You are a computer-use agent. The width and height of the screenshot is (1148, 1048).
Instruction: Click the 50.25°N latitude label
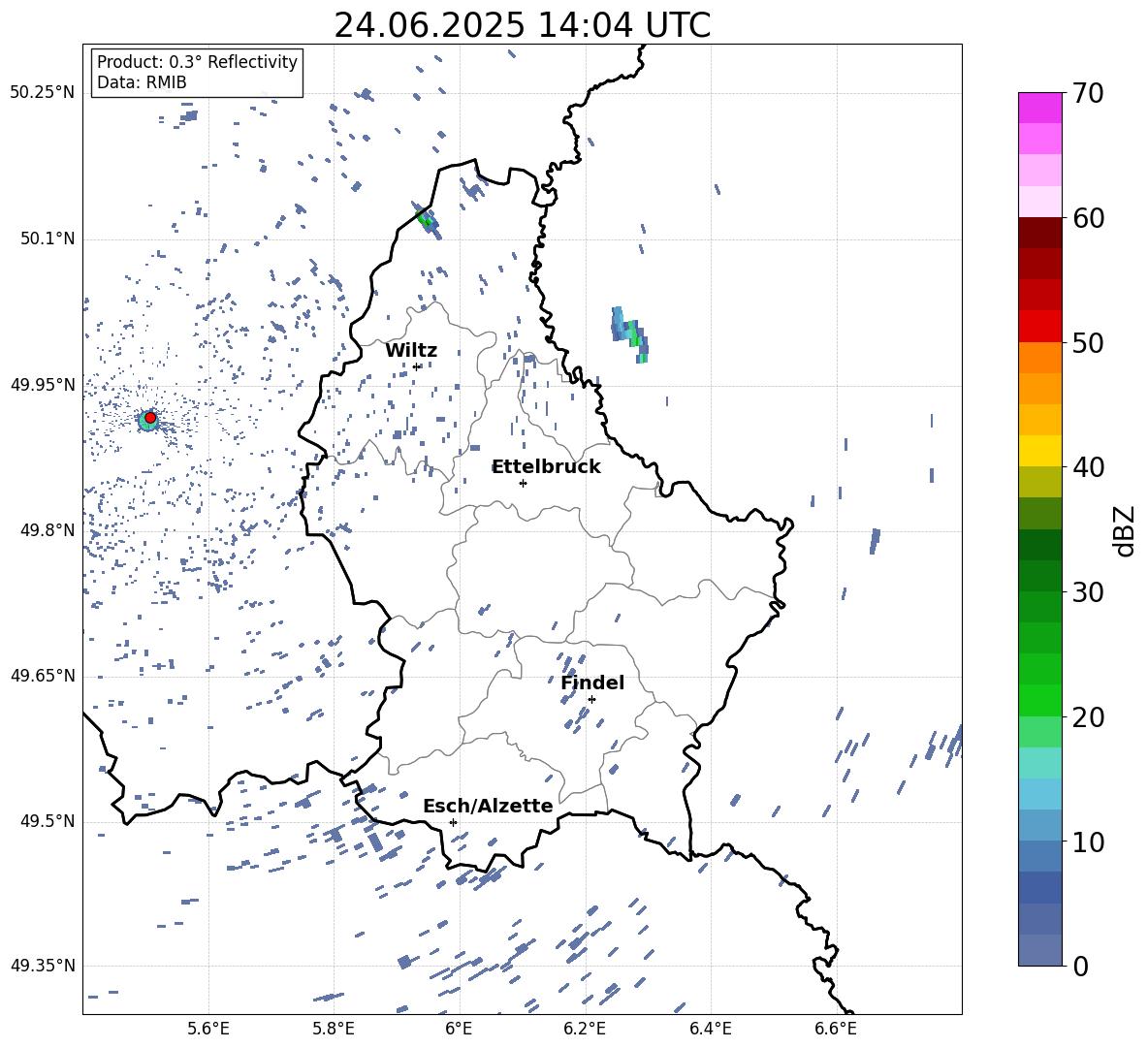(x=43, y=93)
